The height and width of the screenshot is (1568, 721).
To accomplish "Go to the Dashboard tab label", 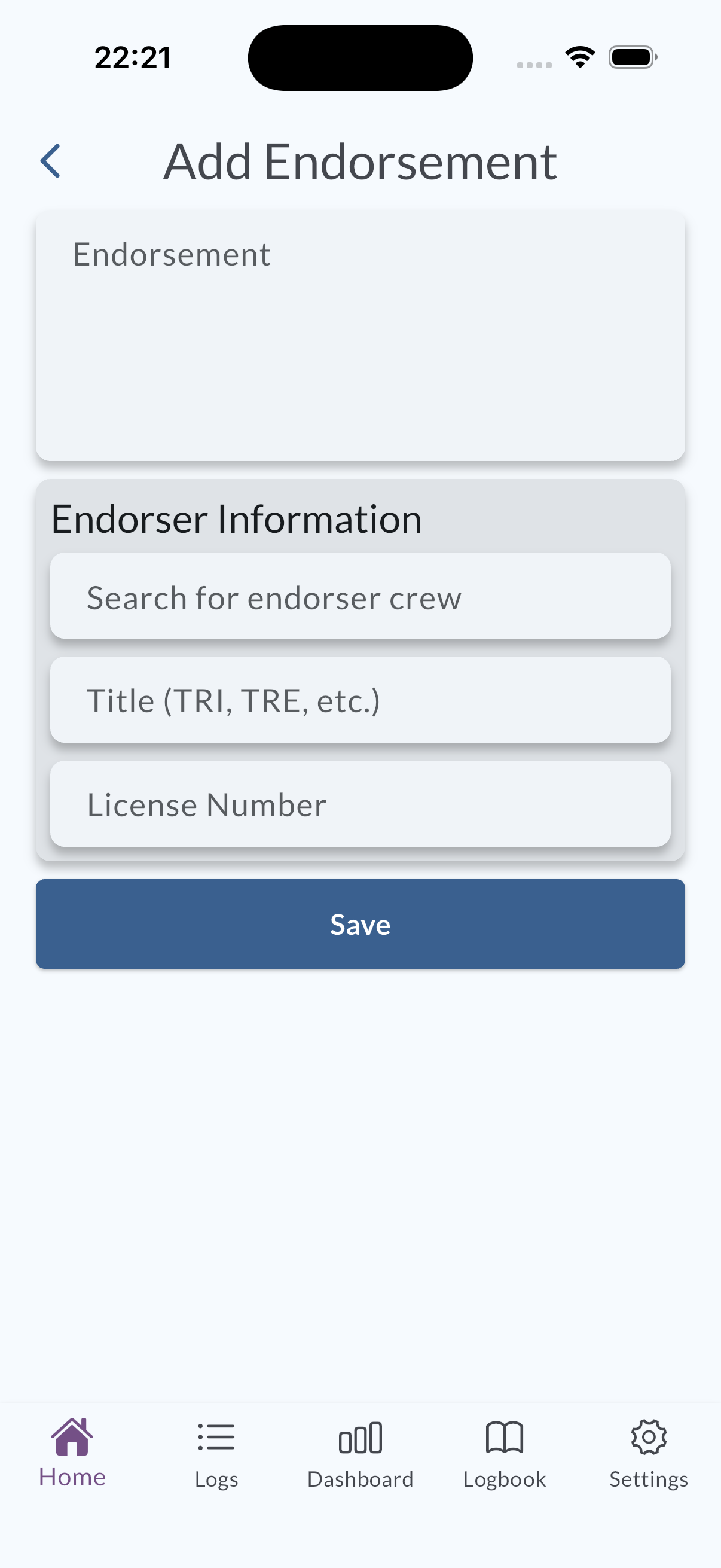I will point(360,1479).
